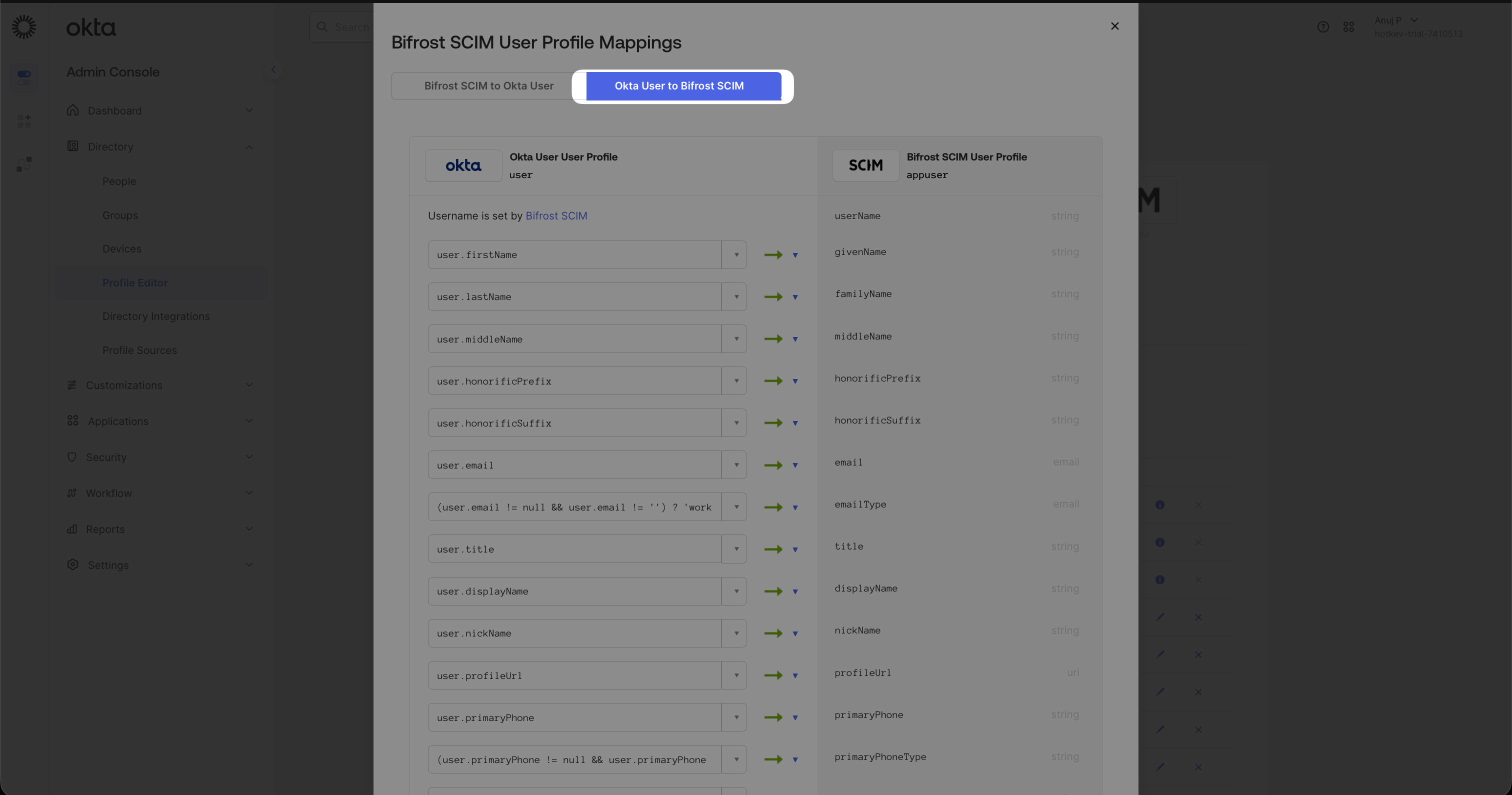
Task: Edit the user.profileUrl expression field
Action: tap(574, 675)
